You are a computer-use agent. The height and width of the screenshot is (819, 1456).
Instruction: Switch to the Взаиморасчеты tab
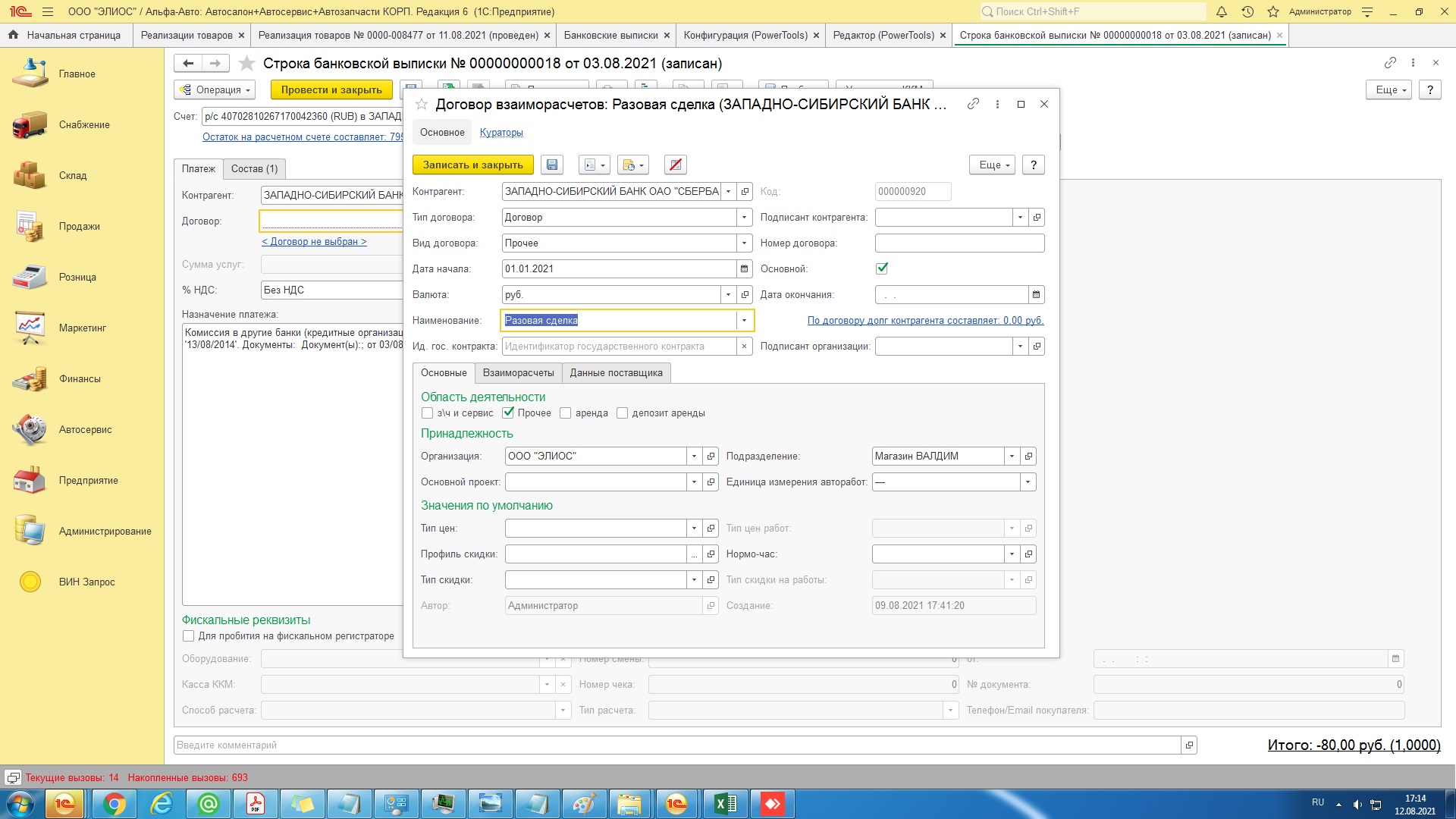point(518,372)
